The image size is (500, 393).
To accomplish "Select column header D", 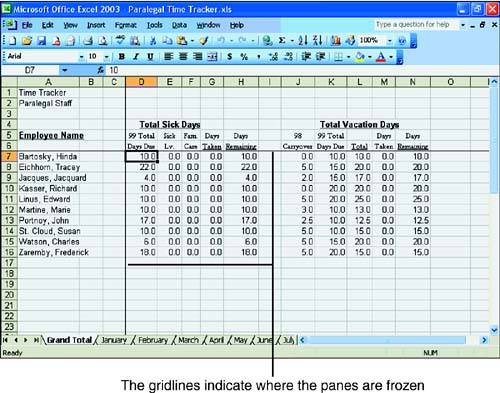I will pos(141,82).
